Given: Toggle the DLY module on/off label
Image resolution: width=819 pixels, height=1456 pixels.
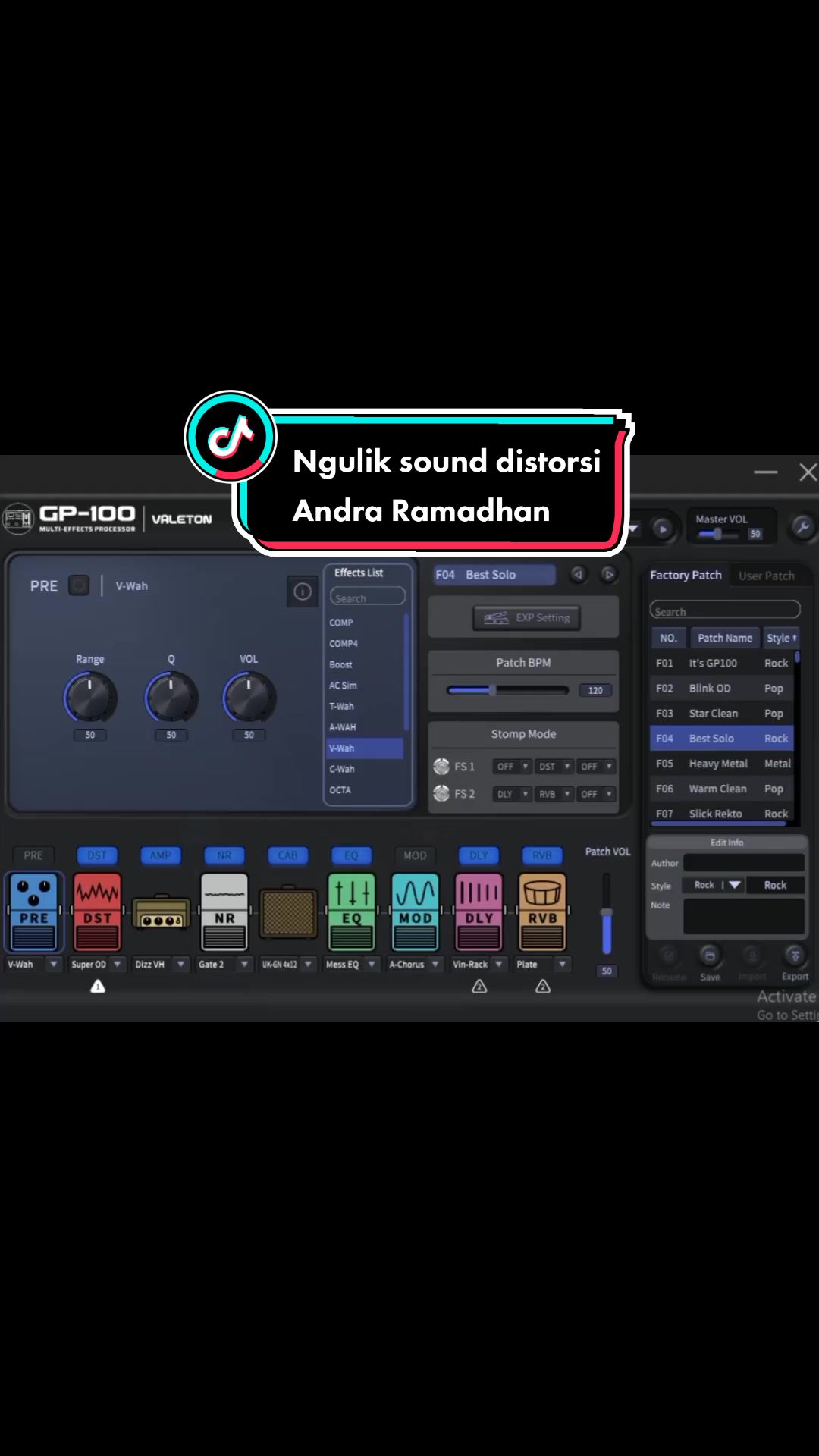Looking at the screenshot, I should 479,855.
